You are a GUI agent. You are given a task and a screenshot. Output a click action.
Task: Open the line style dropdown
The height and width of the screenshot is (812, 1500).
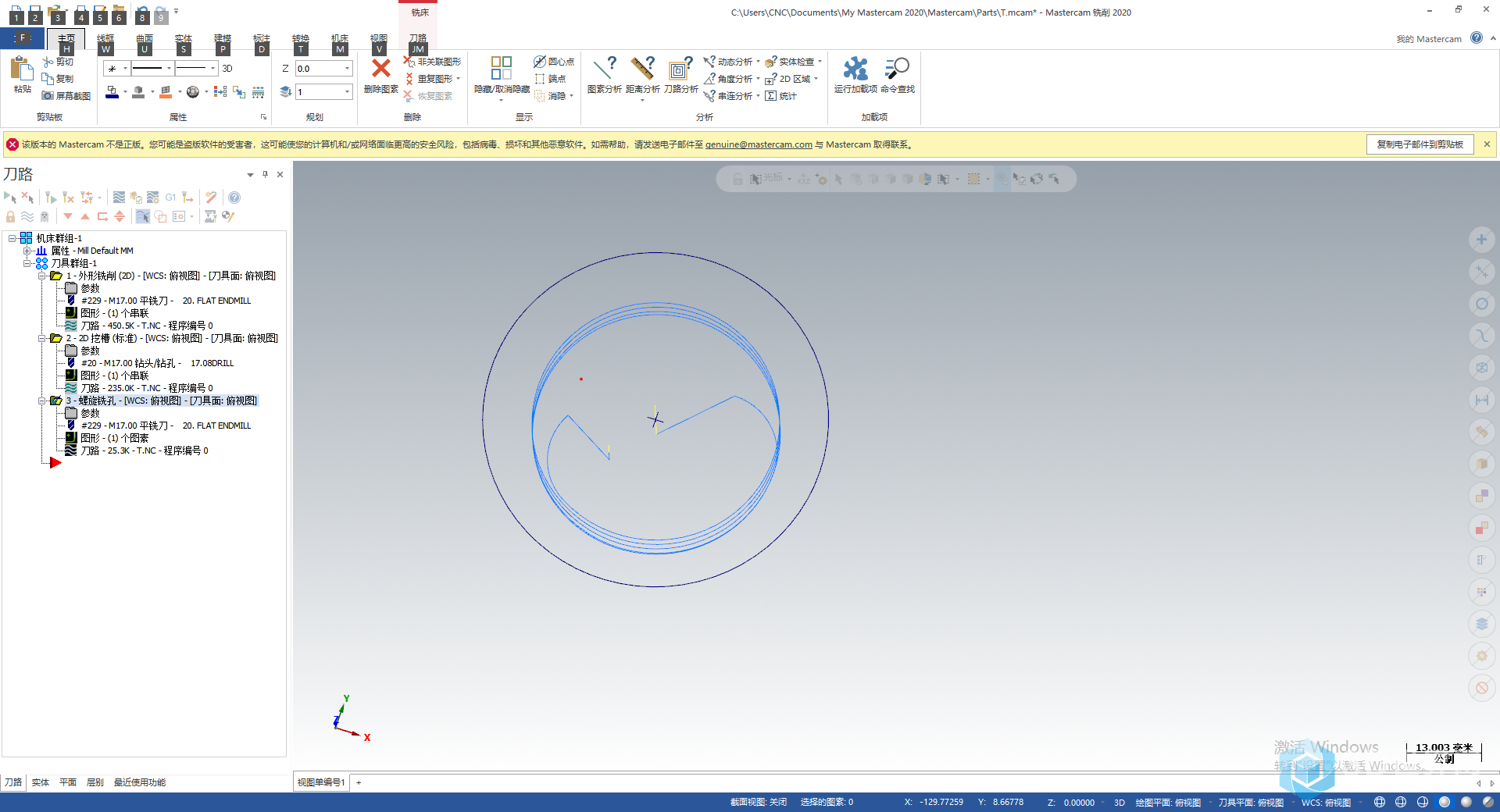(169, 69)
